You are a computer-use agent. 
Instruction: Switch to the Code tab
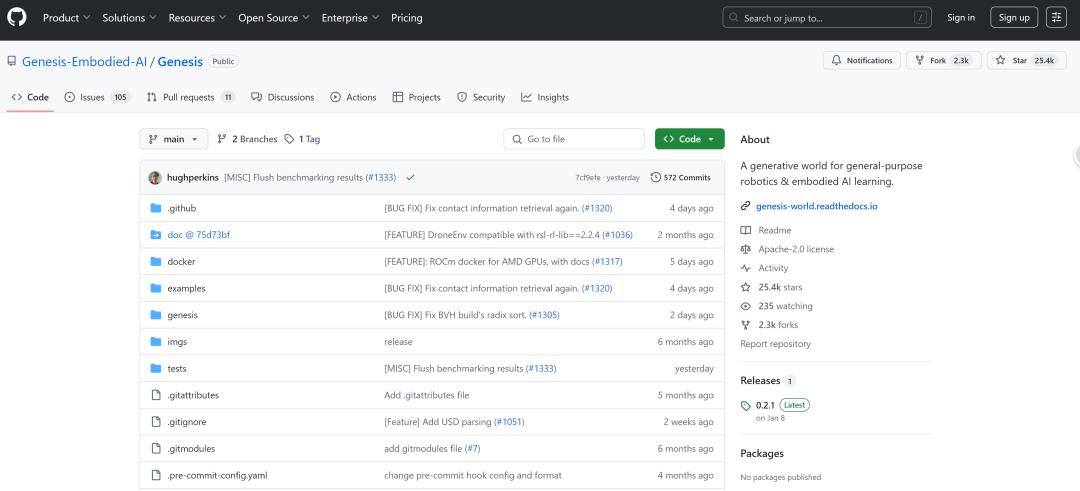pos(31,97)
